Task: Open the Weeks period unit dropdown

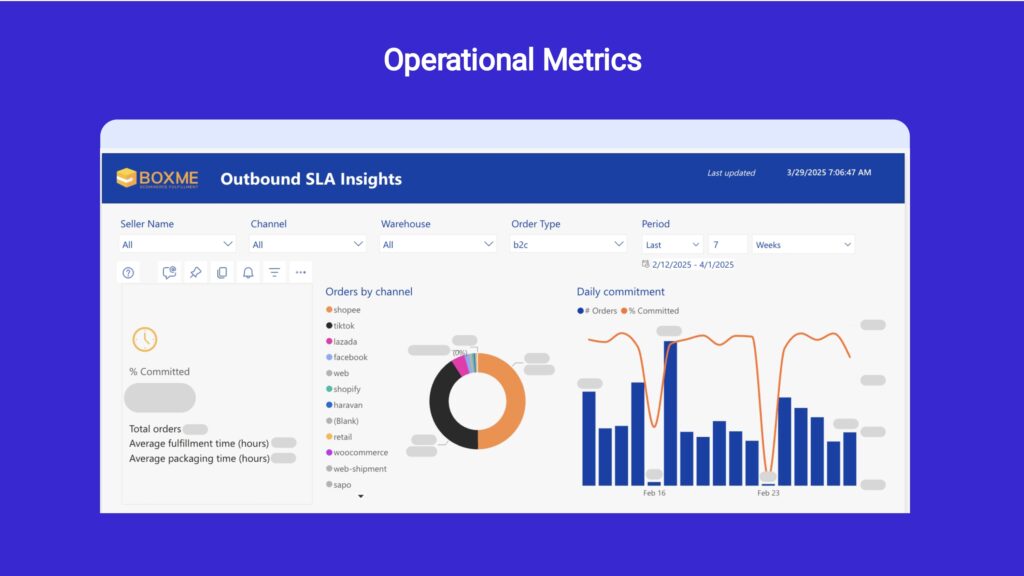Action: click(x=803, y=244)
